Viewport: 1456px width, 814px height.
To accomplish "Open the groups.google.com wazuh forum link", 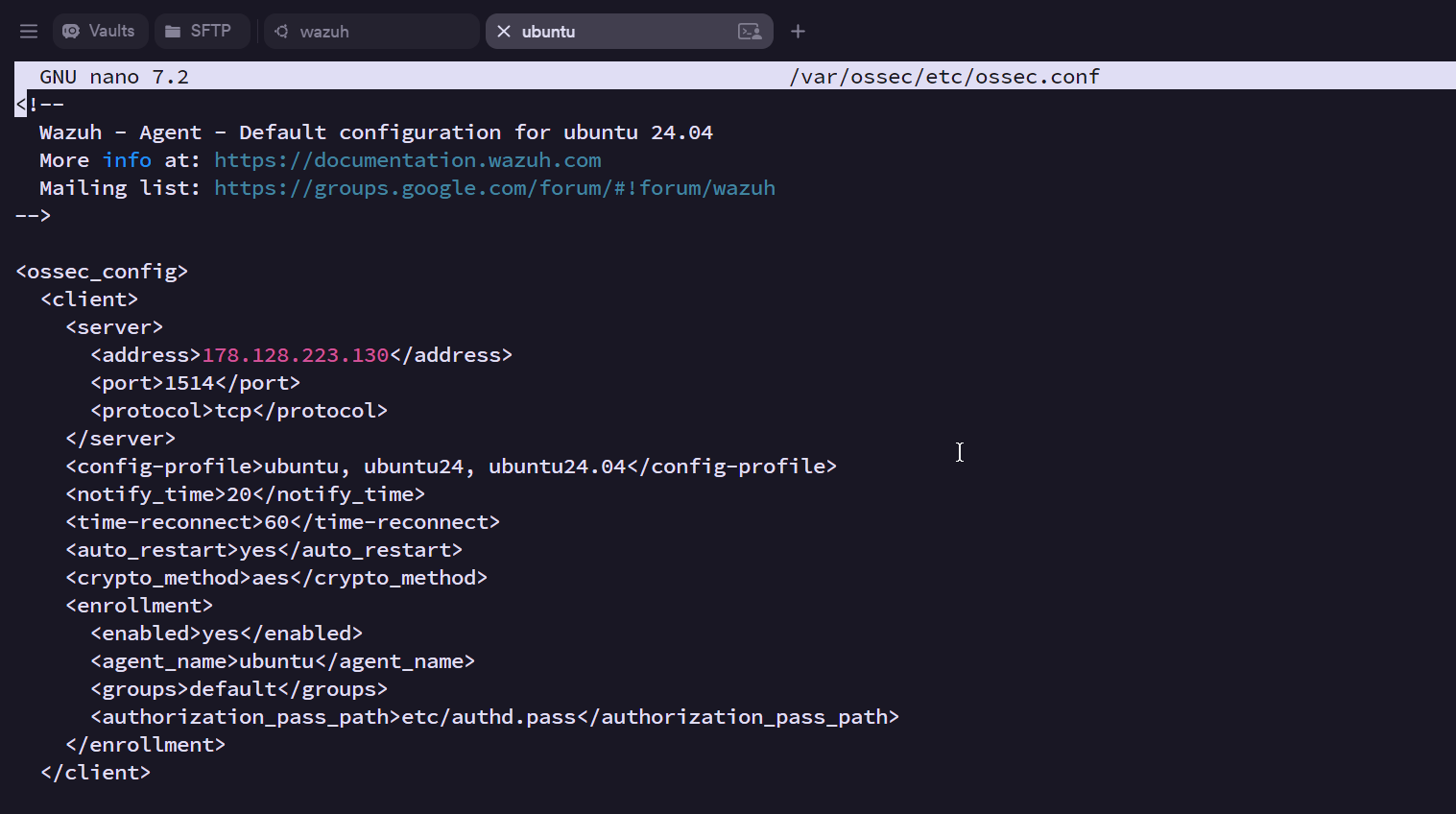I will coord(494,188).
